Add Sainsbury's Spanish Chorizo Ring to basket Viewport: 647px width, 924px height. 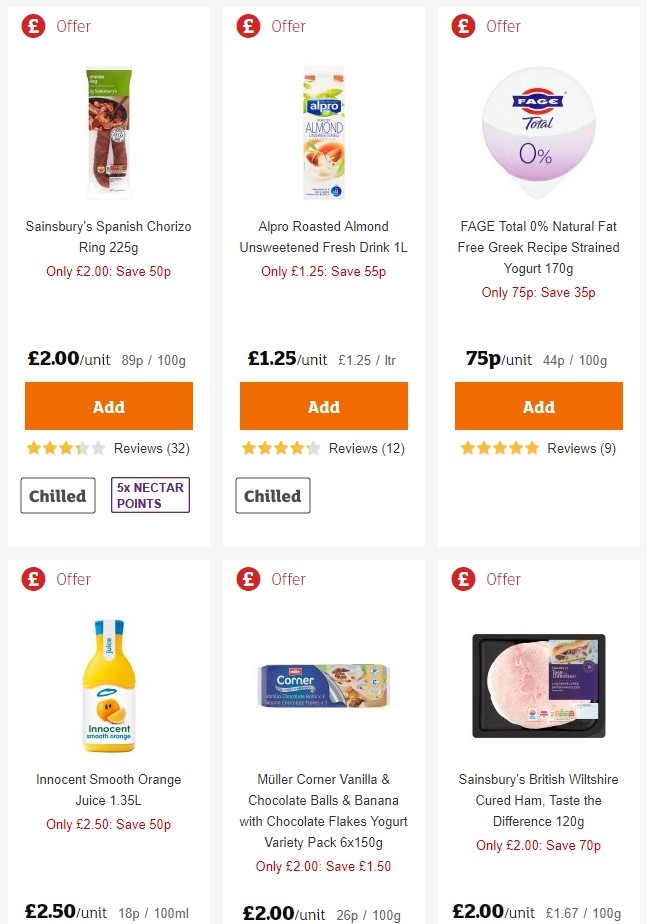click(108, 406)
